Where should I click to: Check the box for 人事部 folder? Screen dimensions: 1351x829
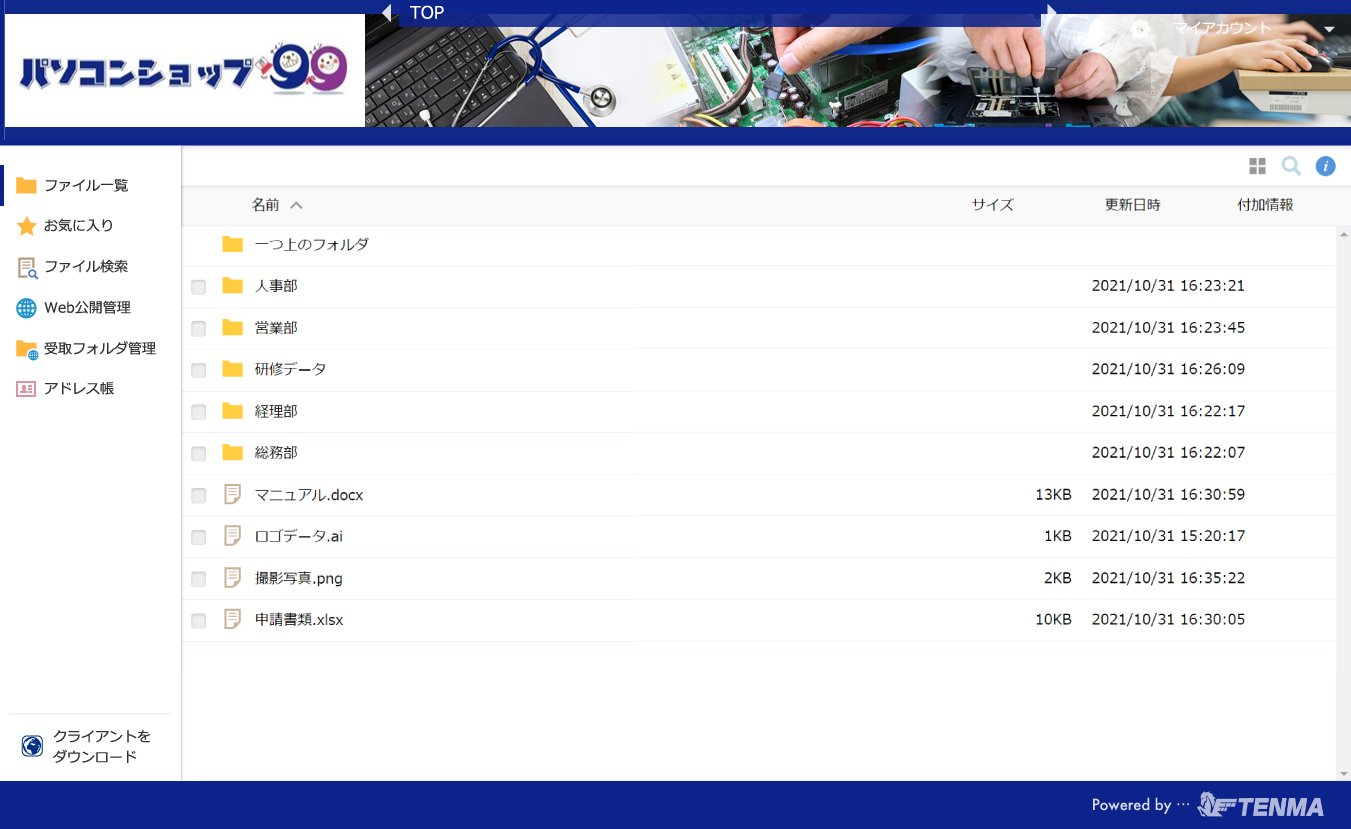tap(199, 287)
